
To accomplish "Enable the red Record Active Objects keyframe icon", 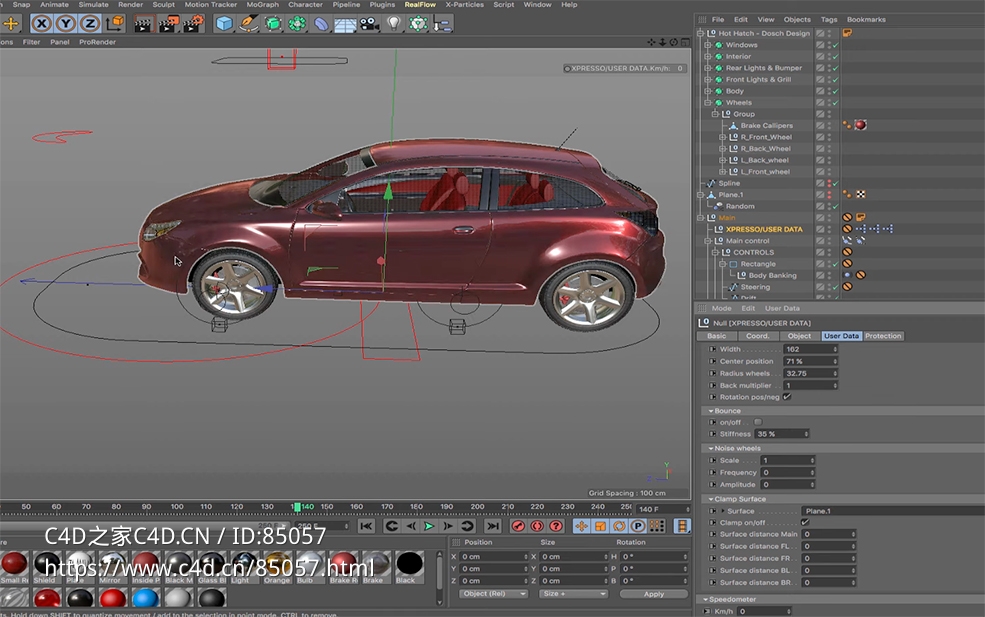I will click(x=516, y=525).
